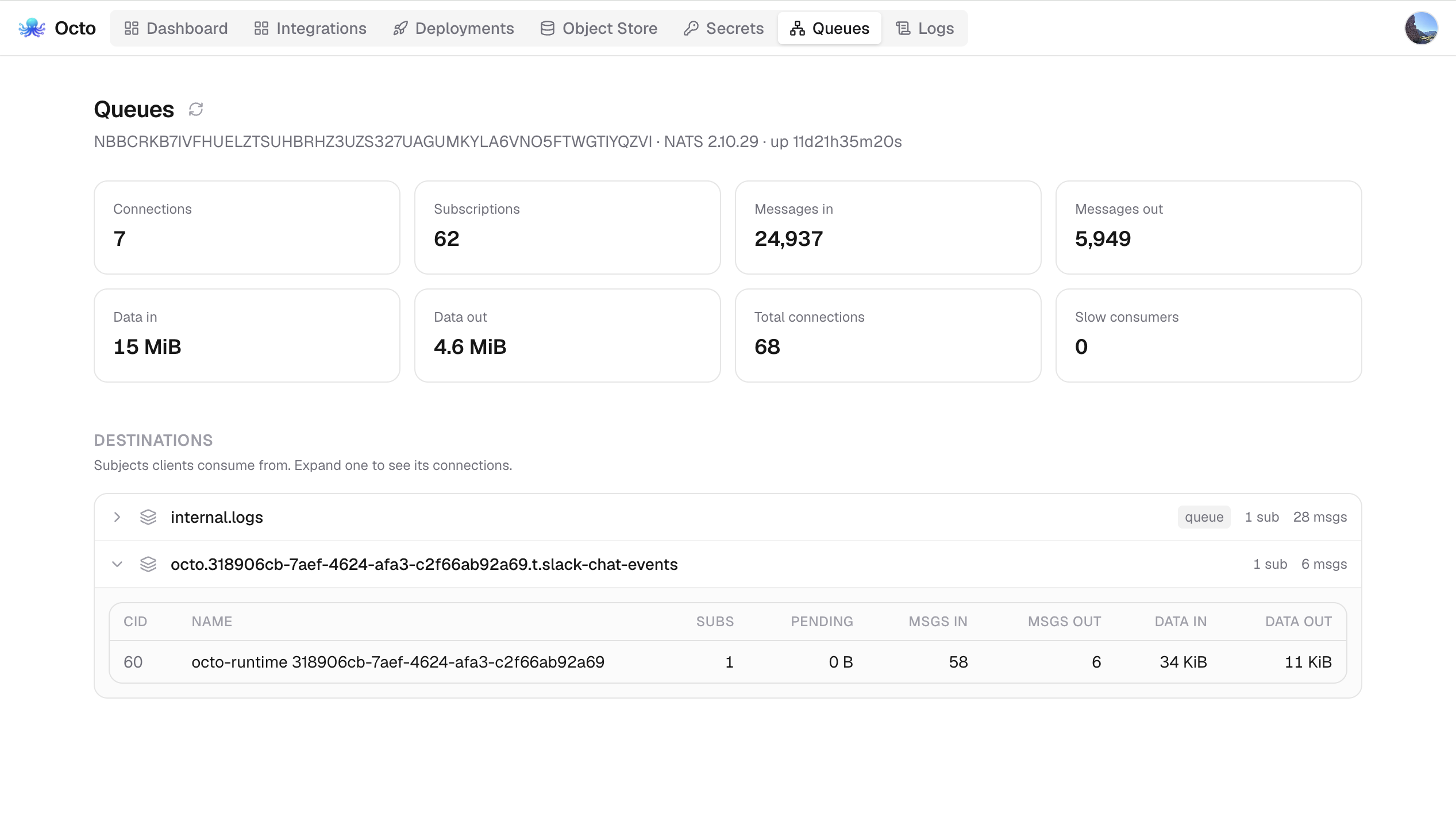Click the octo.318906cb slack-chat-events destination name
The image size is (1456, 825).
pos(424,564)
